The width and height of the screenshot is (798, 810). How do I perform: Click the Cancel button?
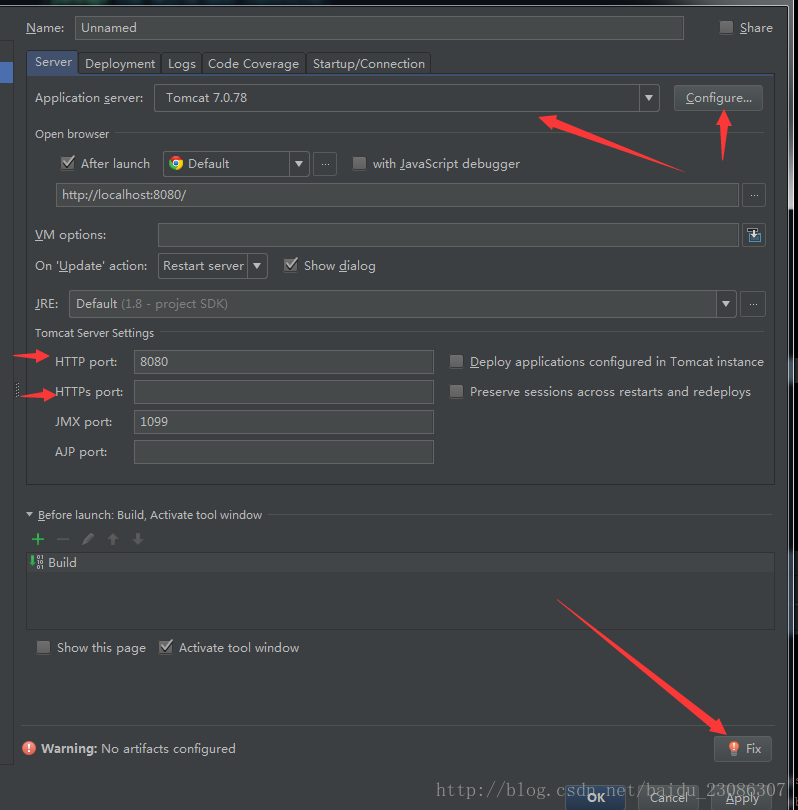(668, 798)
